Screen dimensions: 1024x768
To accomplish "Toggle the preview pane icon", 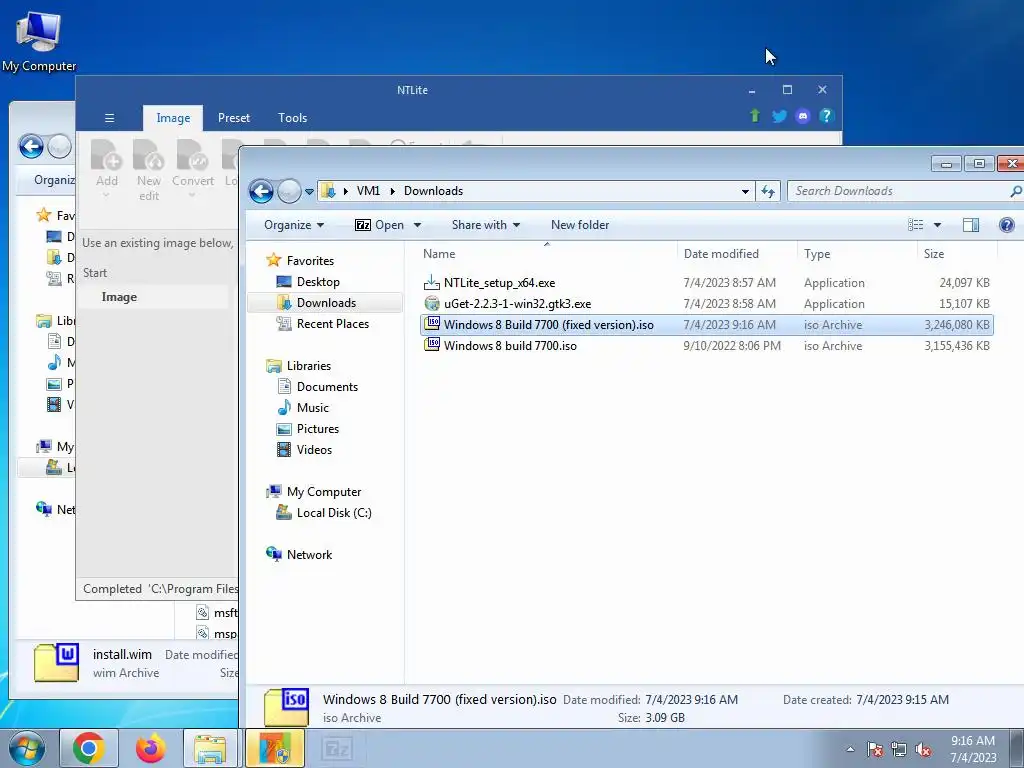I will [971, 225].
